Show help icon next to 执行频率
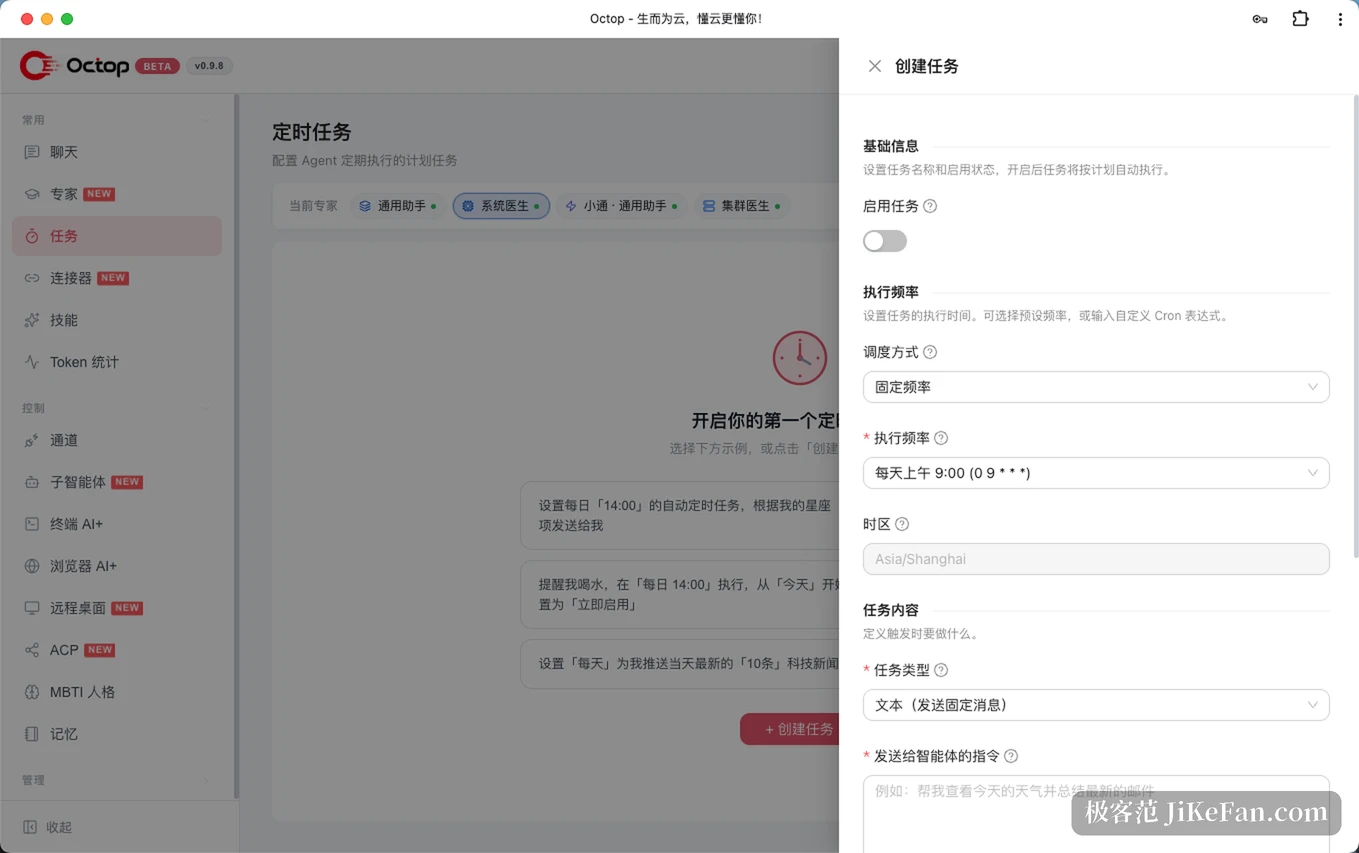Screen dimensions: 1359x853 coord(941,438)
